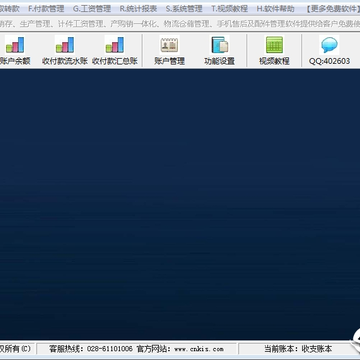Click the 更多免费软件 menu entry
The width and height of the screenshot is (360, 360).
[x=333, y=9]
